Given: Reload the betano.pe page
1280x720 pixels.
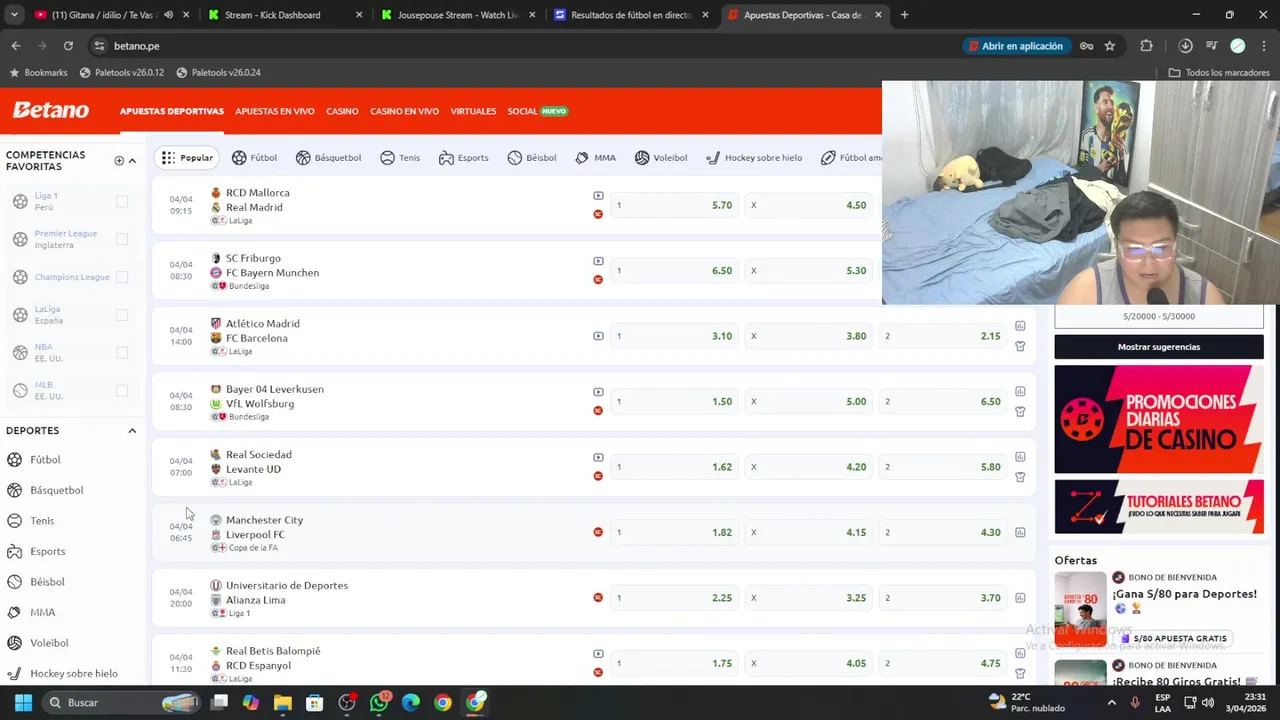Looking at the screenshot, I should point(68,46).
